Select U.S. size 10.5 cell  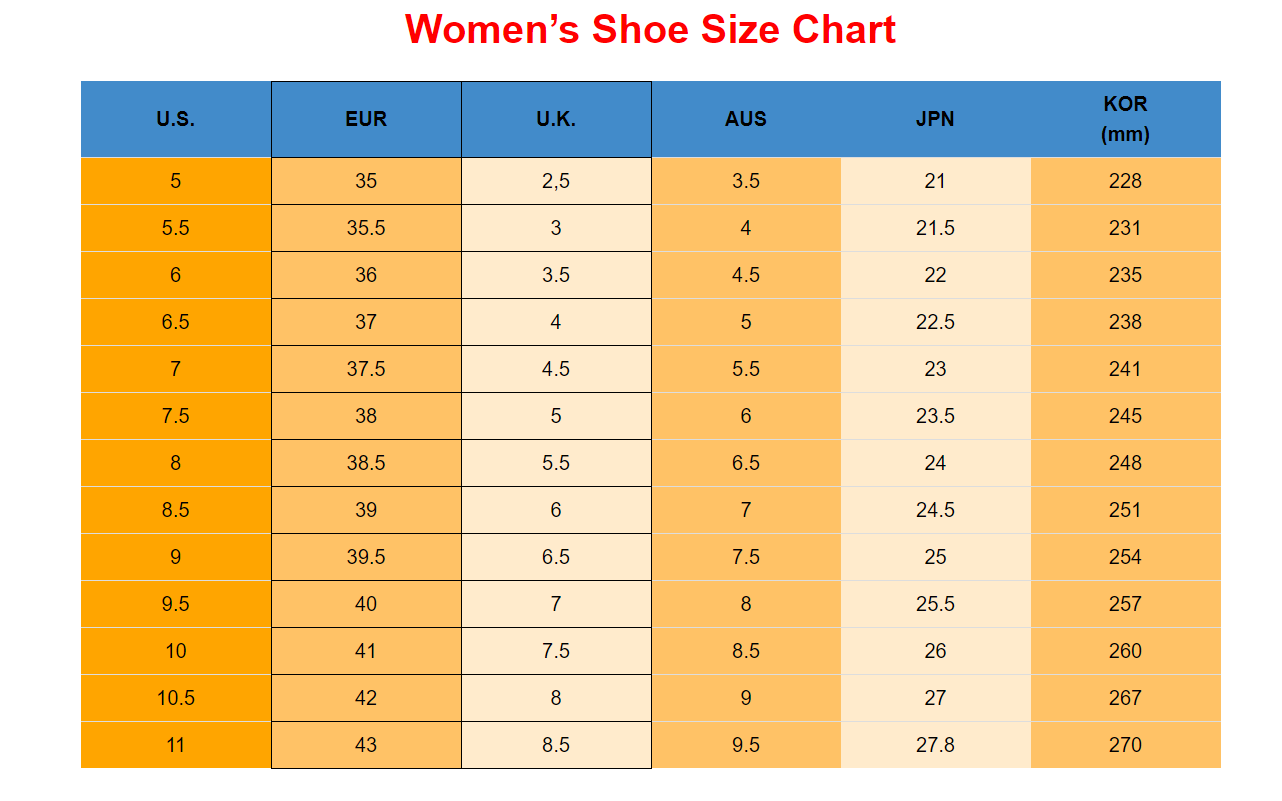[x=176, y=698]
